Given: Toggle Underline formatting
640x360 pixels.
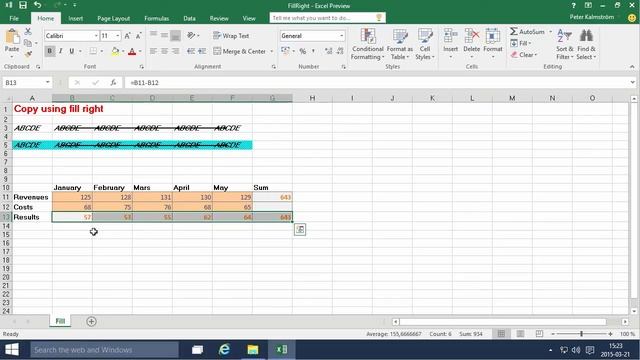Looking at the screenshot, I should point(71,51).
